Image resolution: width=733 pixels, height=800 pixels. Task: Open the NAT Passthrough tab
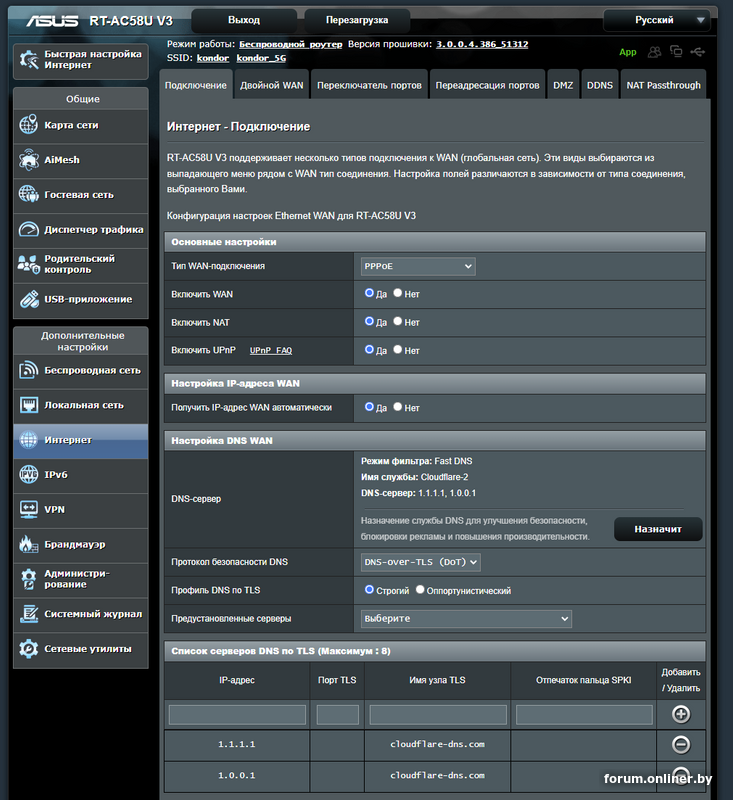664,85
